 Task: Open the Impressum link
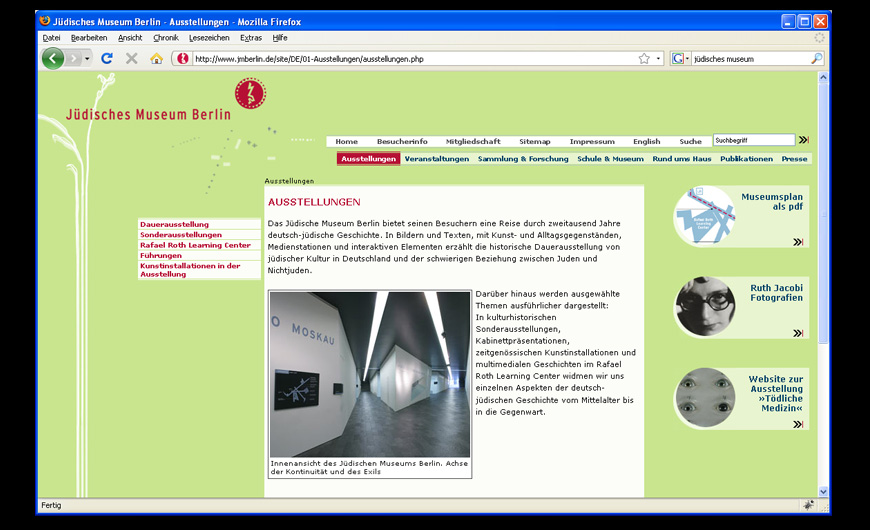tap(592, 142)
